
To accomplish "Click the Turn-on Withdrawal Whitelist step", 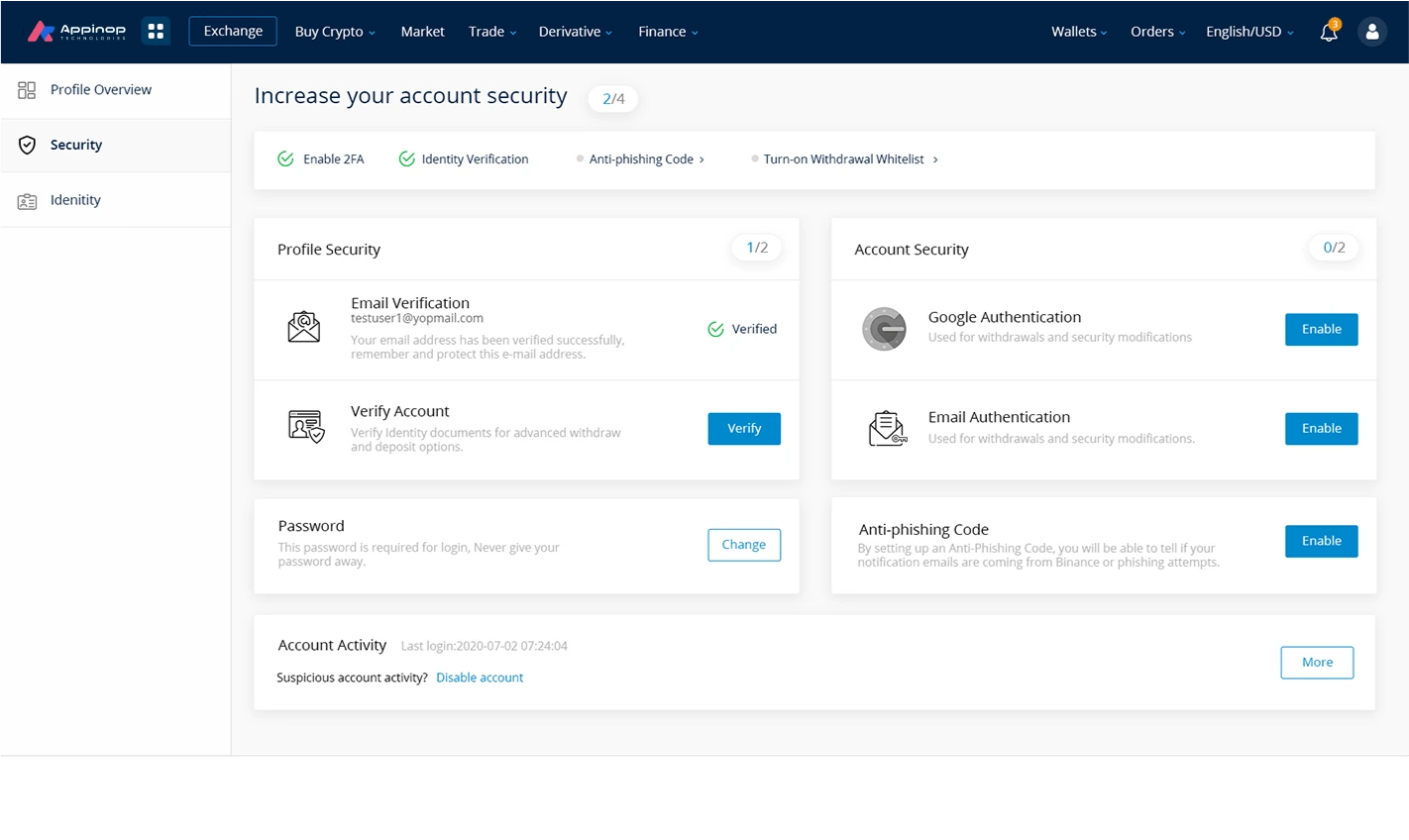I will tap(844, 159).
